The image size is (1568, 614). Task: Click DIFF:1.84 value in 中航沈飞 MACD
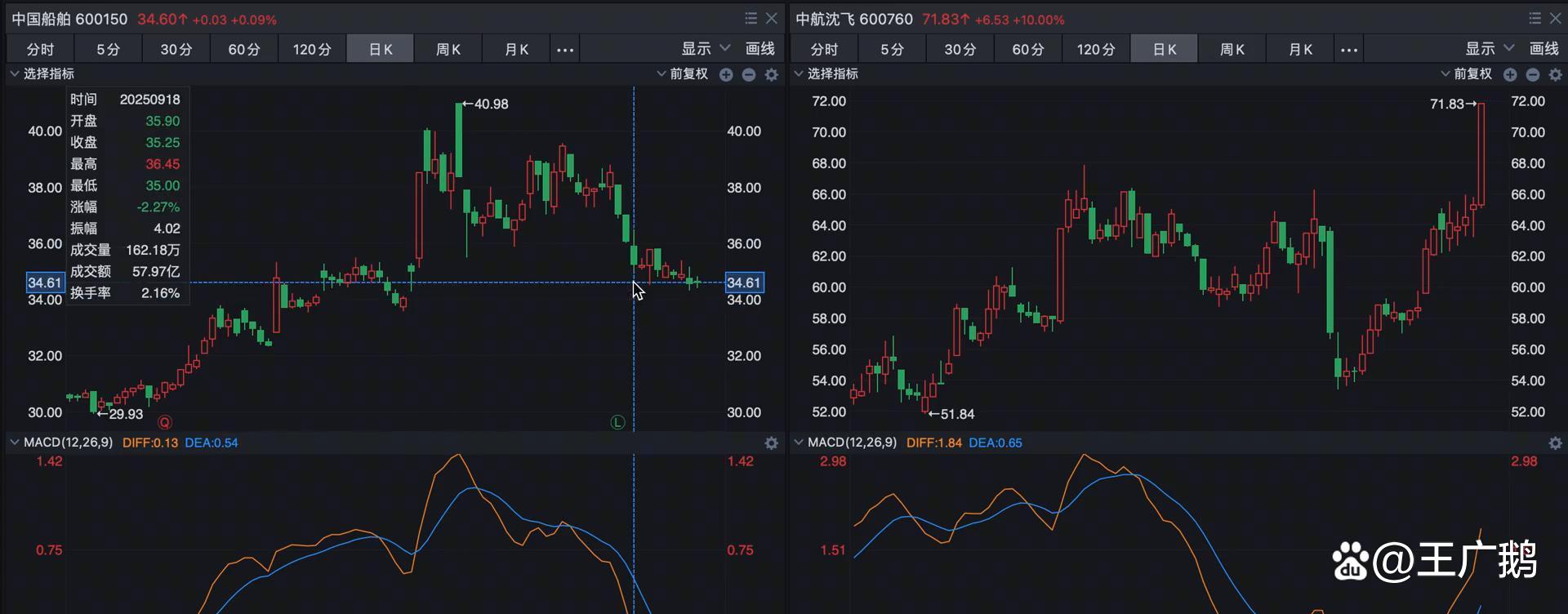click(x=933, y=443)
